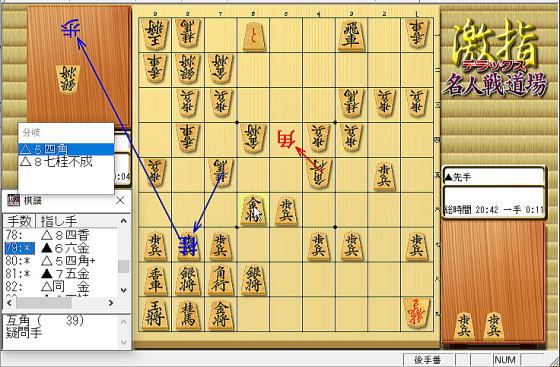560x367 pixels.
Task: Click the rook piece on top row
Action: coord(351,35)
